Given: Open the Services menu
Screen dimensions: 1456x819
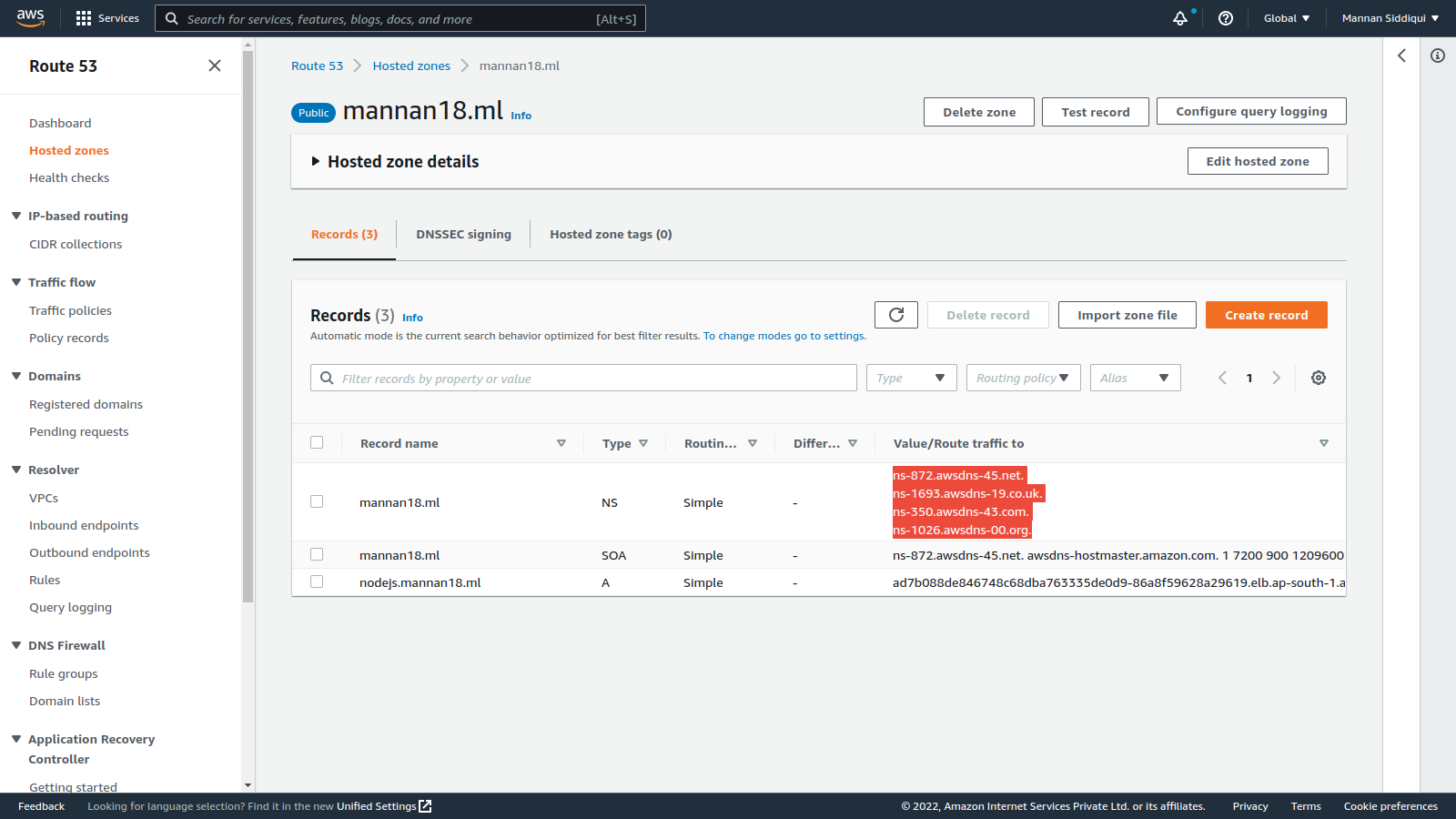Looking at the screenshot, I should (107, 17).
